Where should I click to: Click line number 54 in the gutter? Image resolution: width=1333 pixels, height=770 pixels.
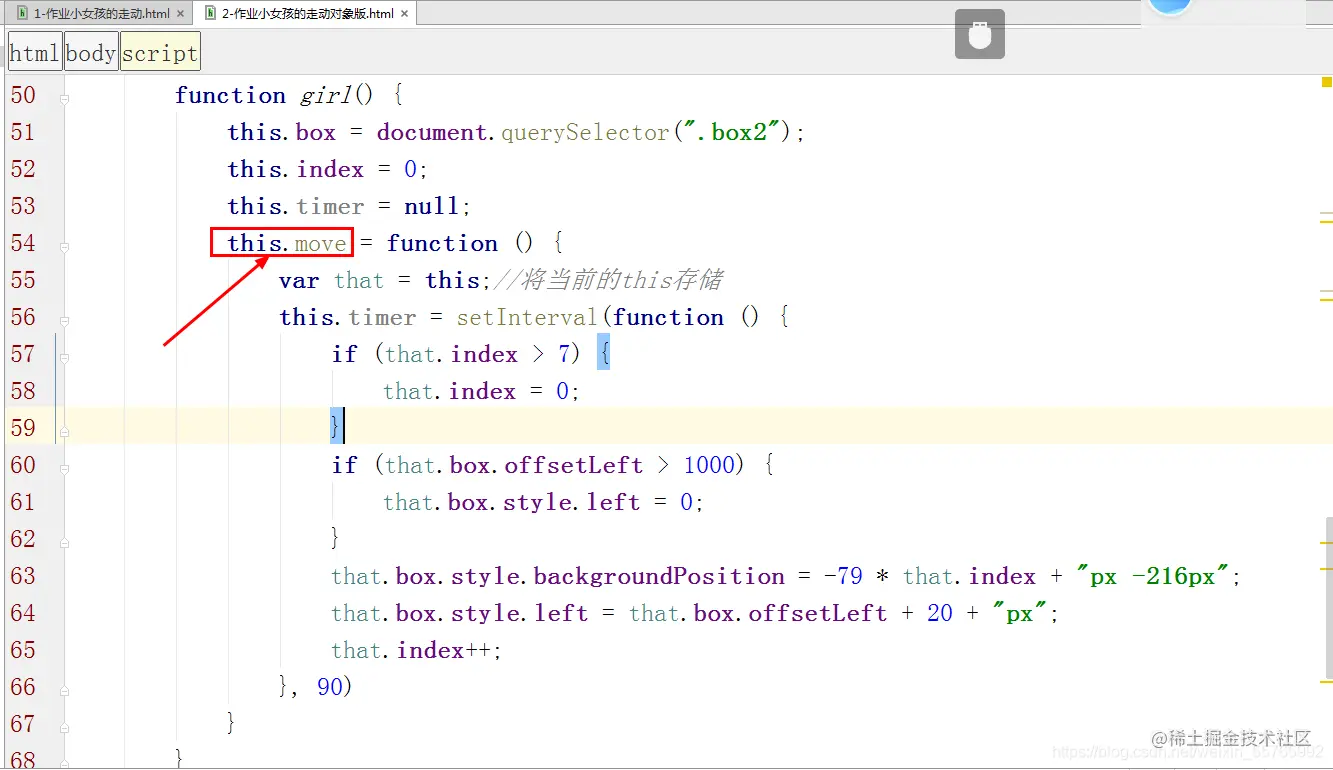tap(23, 243)
